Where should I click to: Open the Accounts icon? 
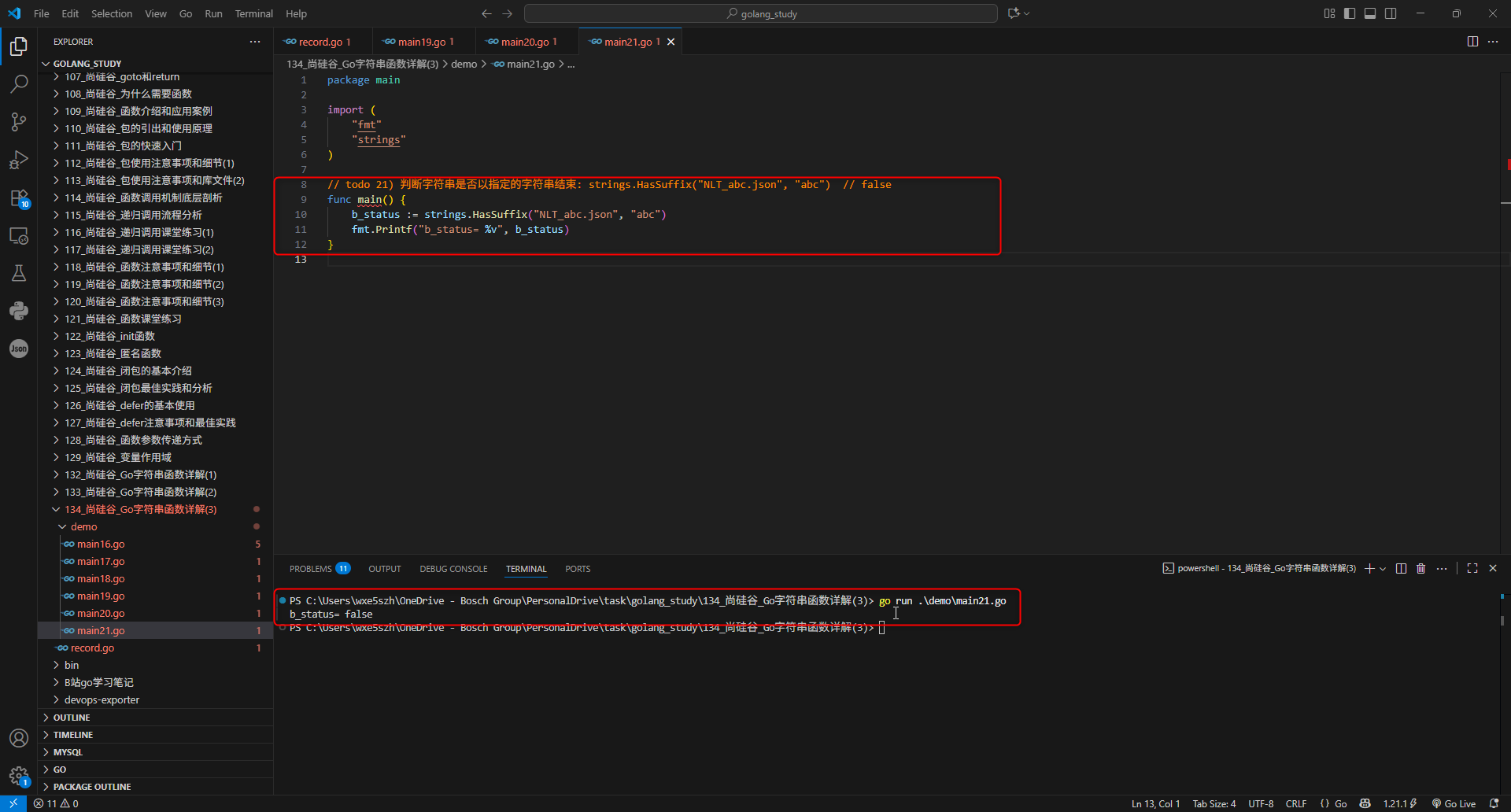[19, 738]
